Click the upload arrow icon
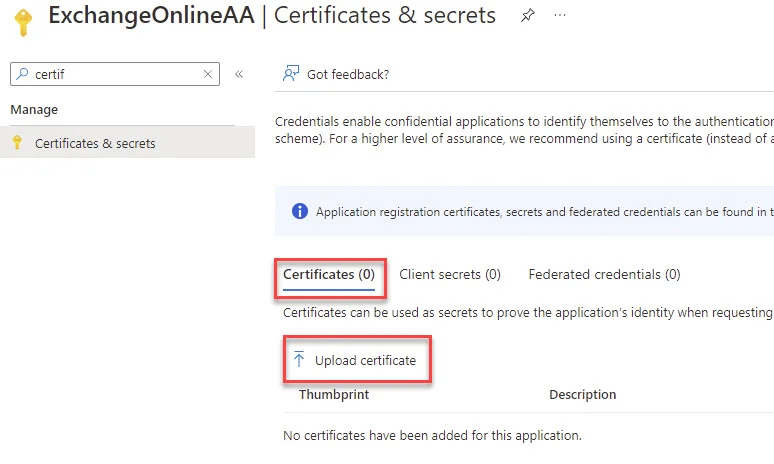The image size is (774, 464). pyautogui.click(x=299, y=359)
